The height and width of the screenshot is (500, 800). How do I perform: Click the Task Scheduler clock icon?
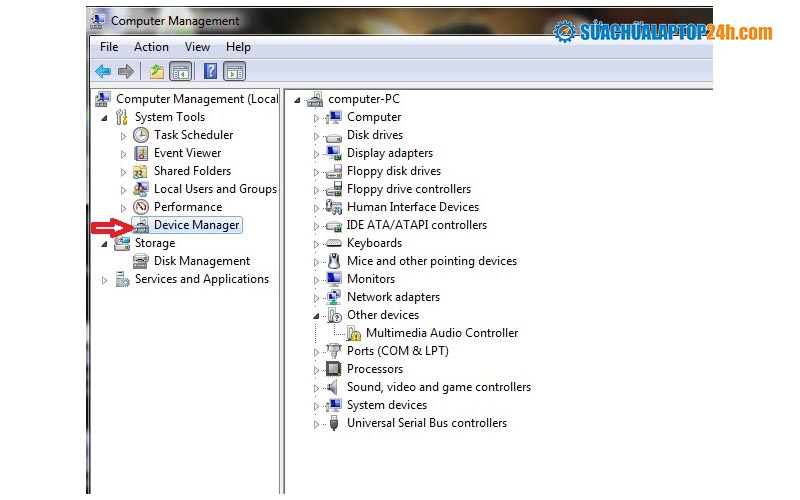coord(141,135)
